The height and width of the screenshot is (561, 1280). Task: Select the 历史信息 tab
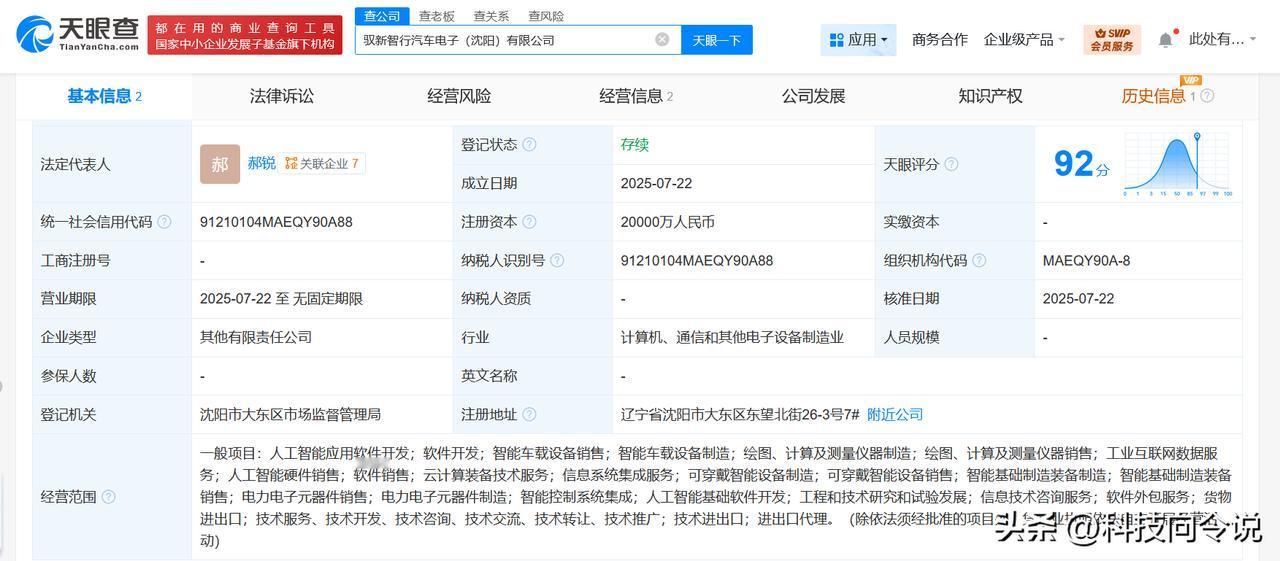(1154, 96)
